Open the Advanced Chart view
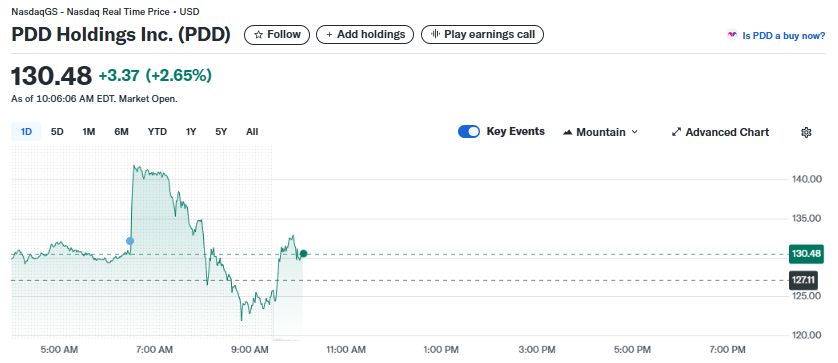 click(x=720, y=132)
